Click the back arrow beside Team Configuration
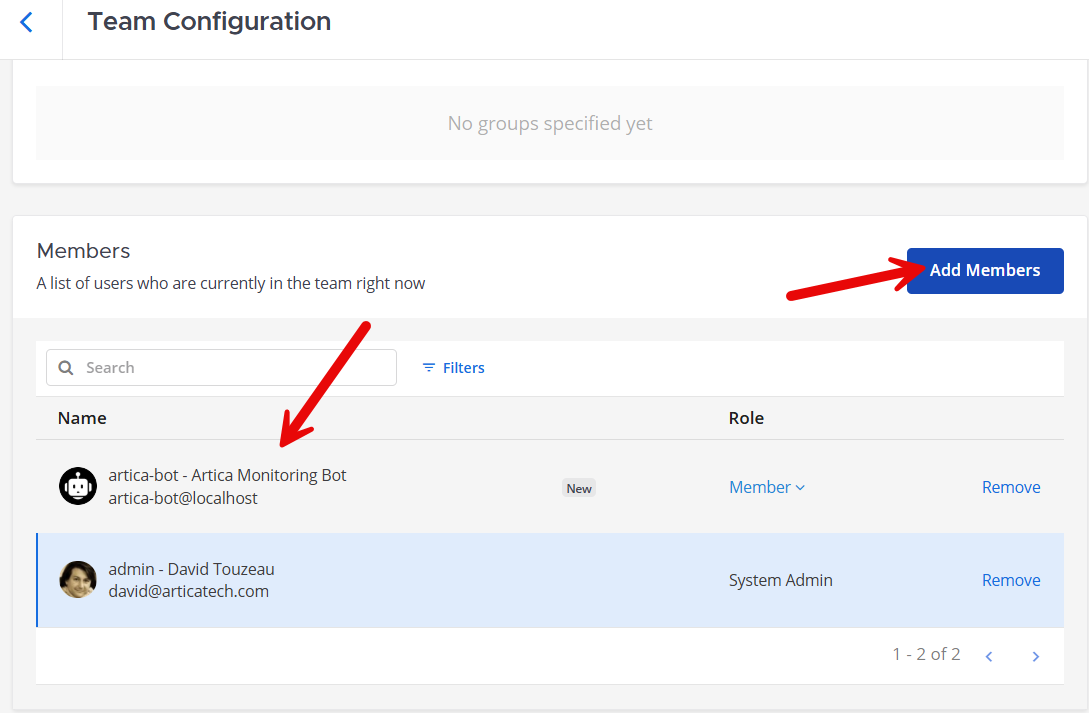The width and height of the screenshot is (1089, 713). 27,22
